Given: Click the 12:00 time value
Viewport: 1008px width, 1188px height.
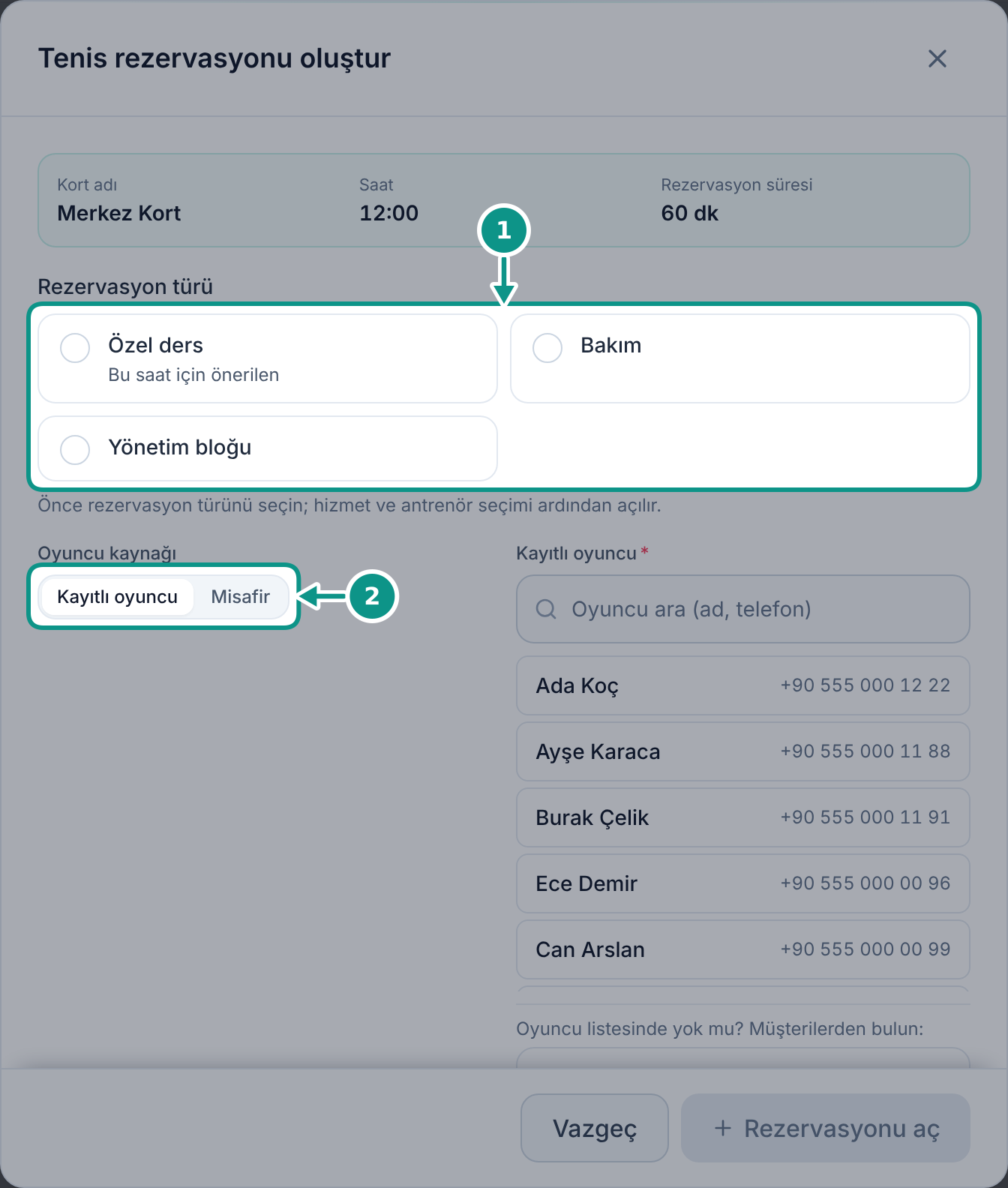Looking at the screenshot, I should 388,214.
